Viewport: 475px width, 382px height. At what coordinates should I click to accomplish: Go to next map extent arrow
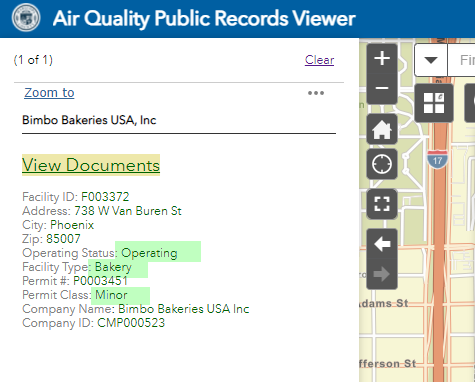coord(382,274)
